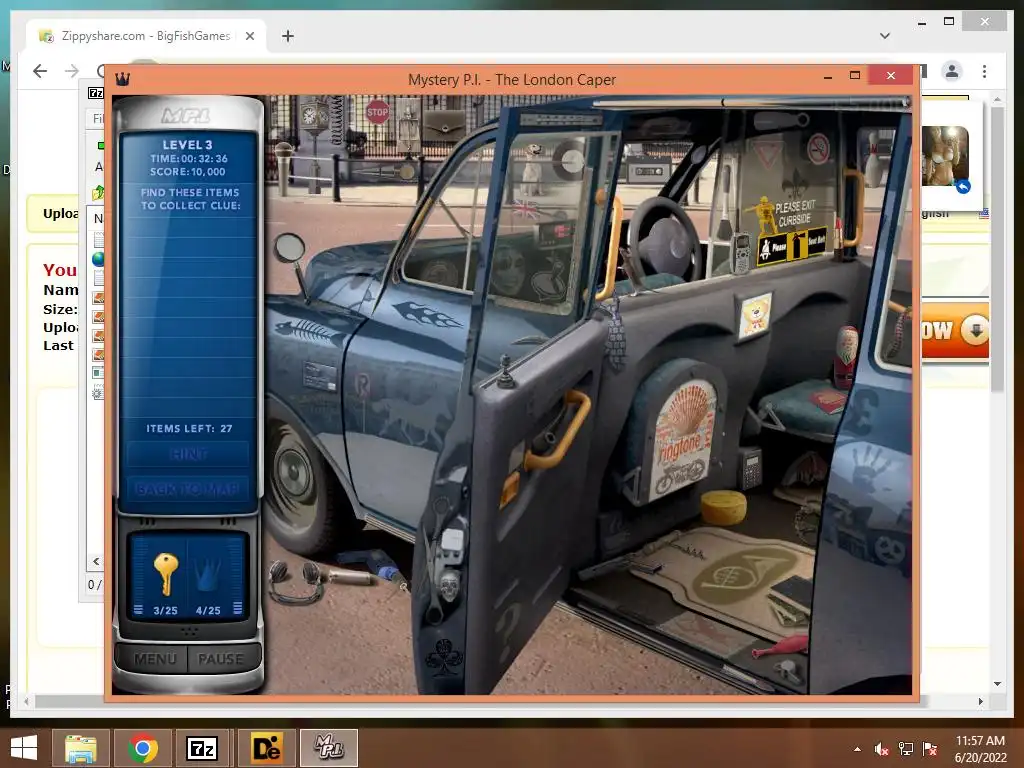Click the PAUSE button

coord(221,659)
